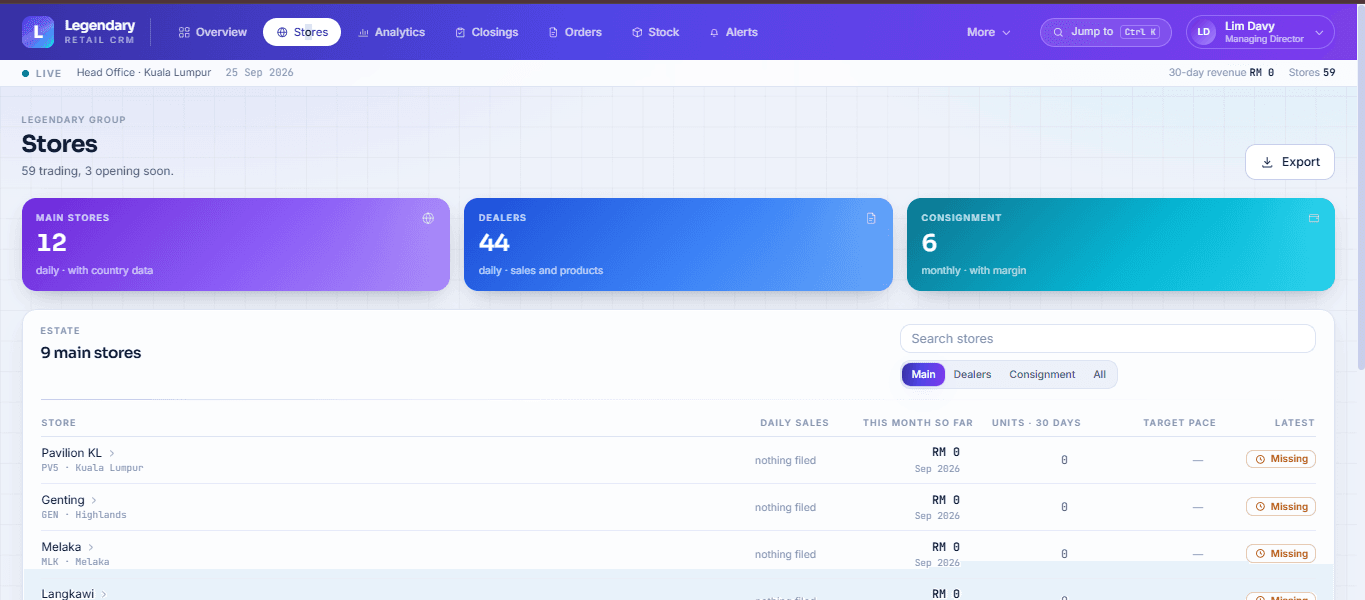Open the Consignment summary card
The width and height of the screenshot is (1365, 600).
pos(1121,244)
